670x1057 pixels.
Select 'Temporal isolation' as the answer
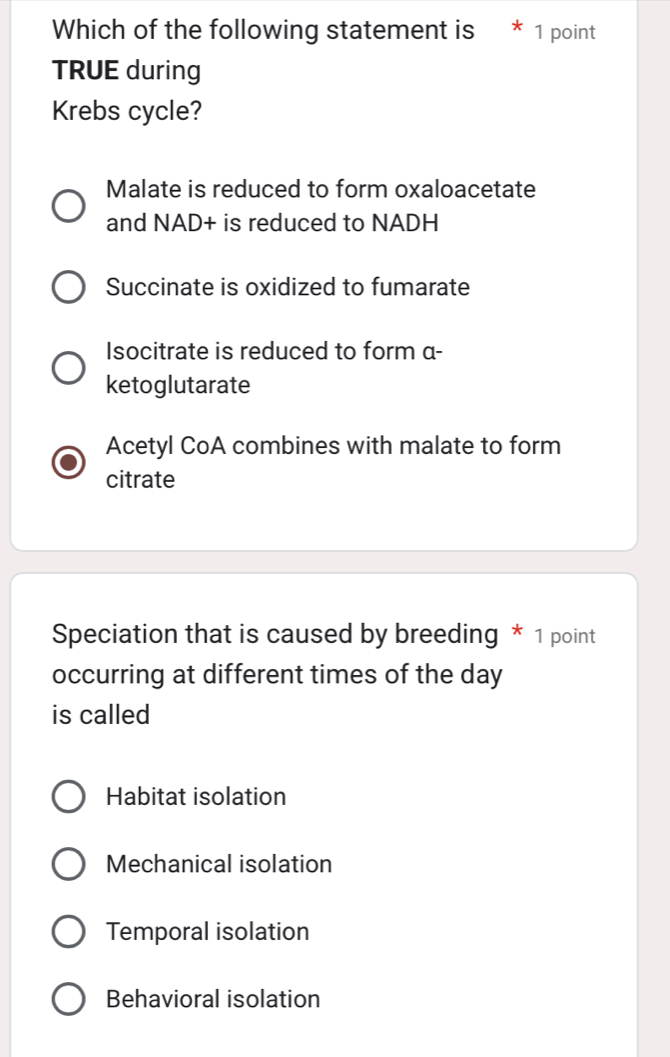tap(67, 931)
